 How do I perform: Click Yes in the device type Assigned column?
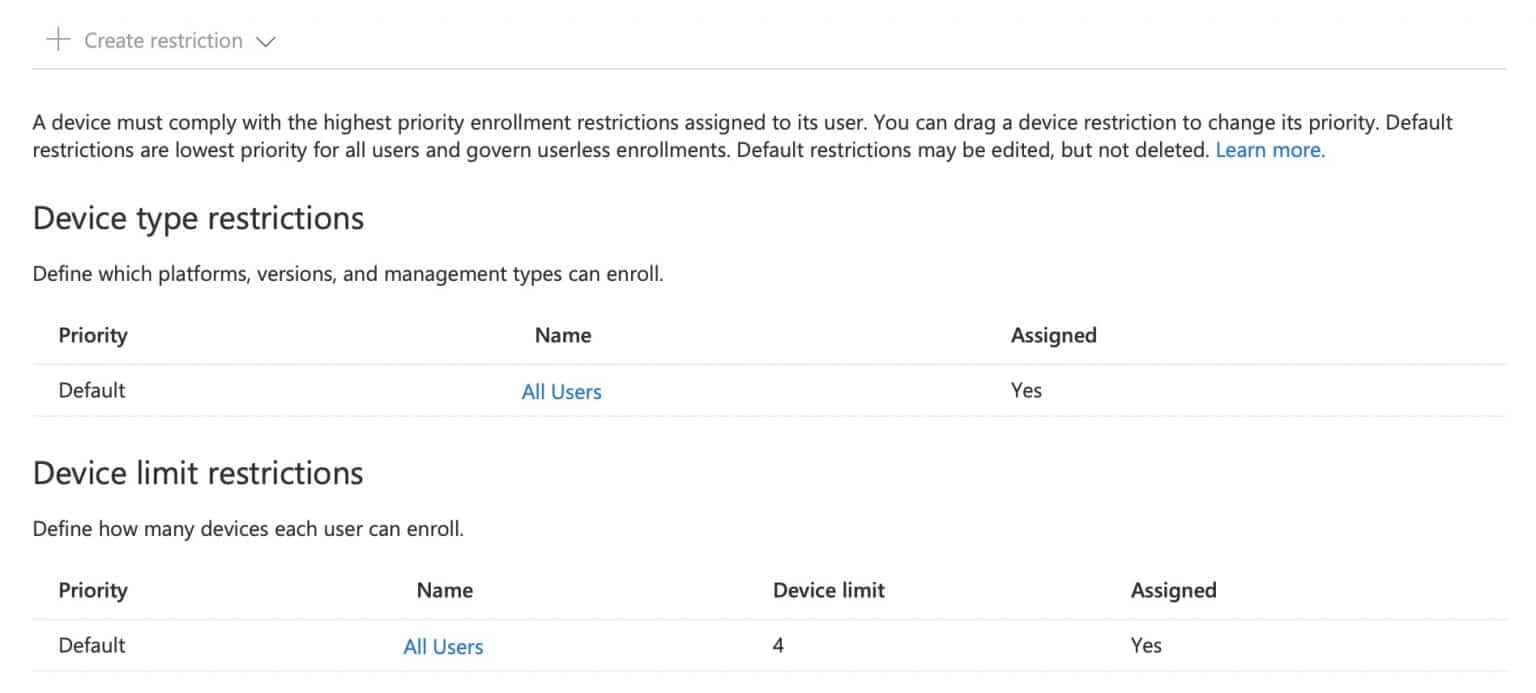1026,390
